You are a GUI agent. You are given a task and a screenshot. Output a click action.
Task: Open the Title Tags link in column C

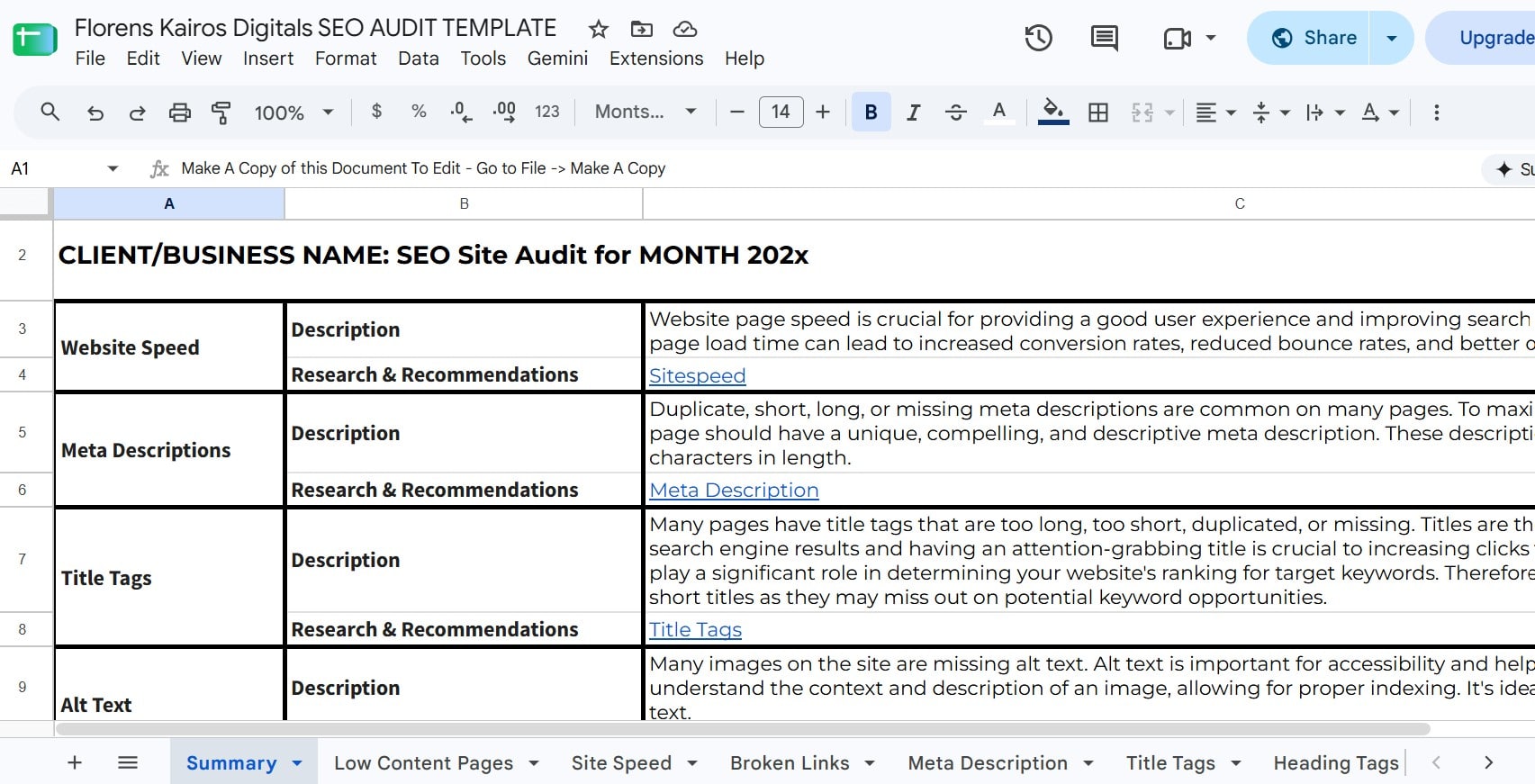pyautogui.click(x=695, y=629)
